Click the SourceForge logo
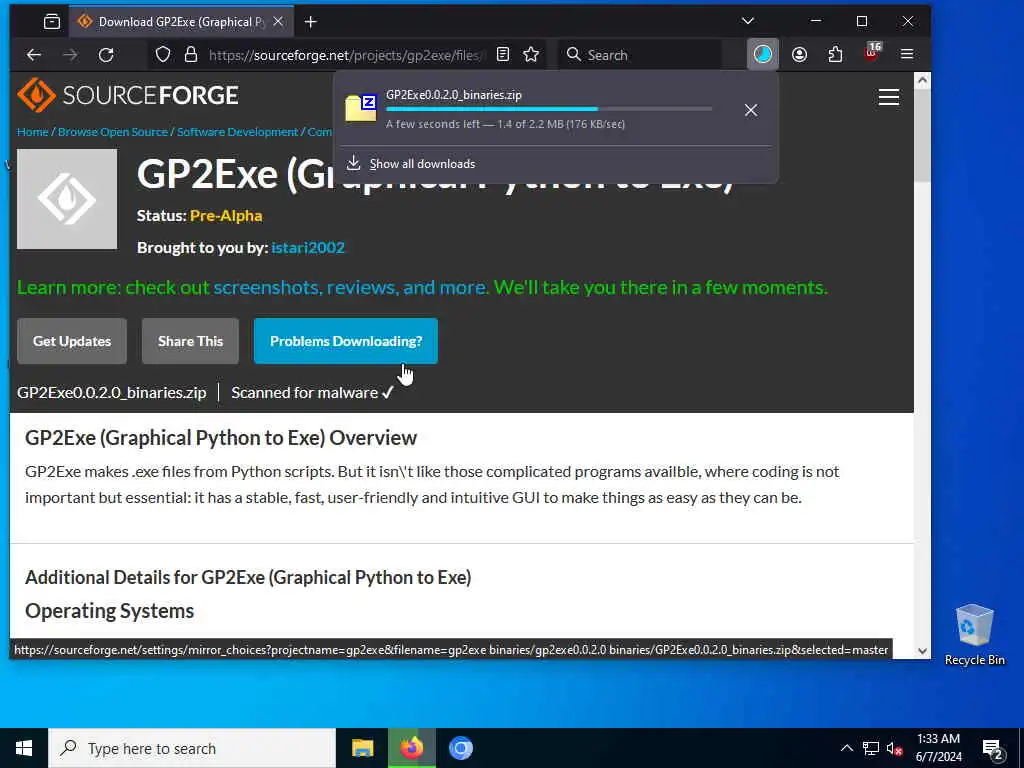 (x=128, y=95)
